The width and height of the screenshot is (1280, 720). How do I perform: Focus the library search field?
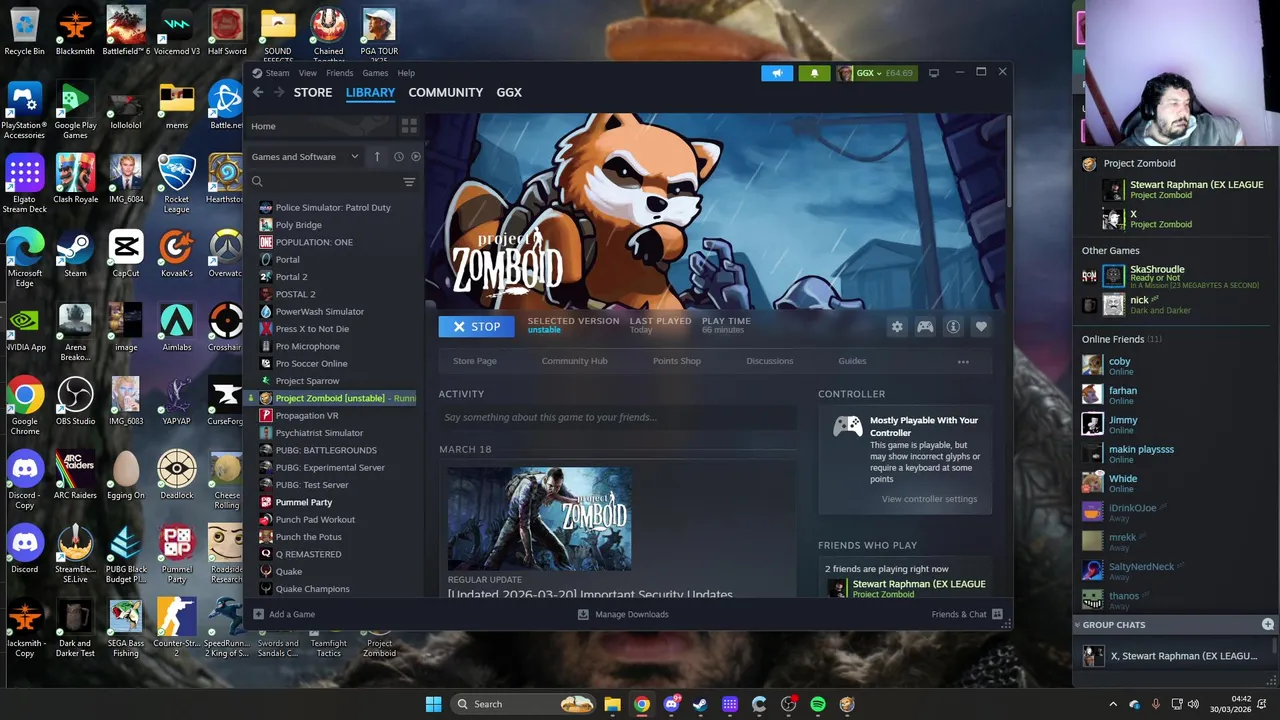coord(325,182)
